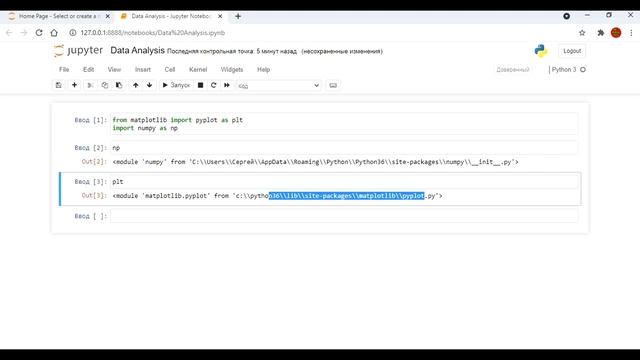Open the File menu
Image resolution: width=640 pixels, height=360 pixels.
pyautogui.click(x=64, y=70)
